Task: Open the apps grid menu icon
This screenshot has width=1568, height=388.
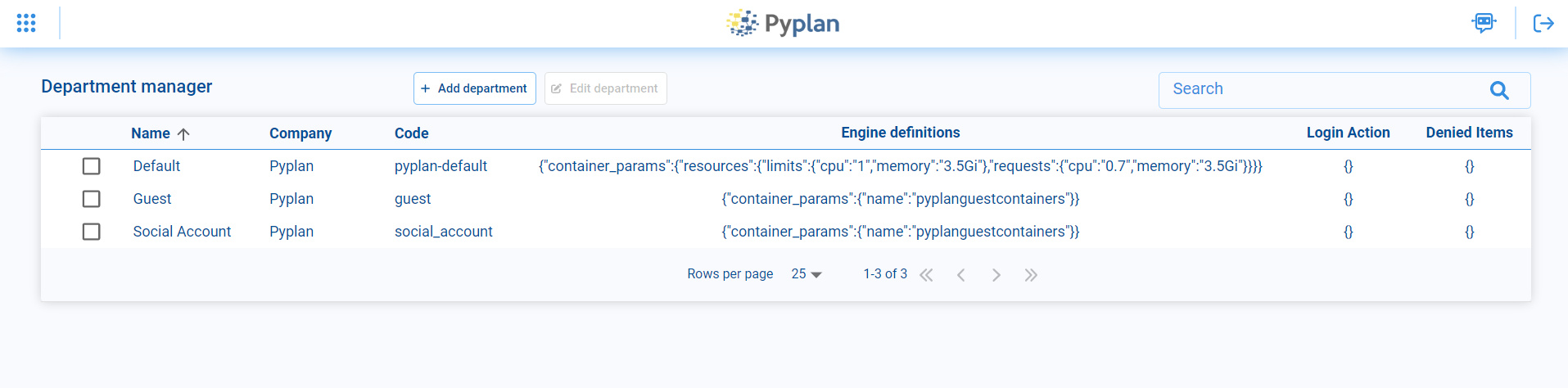Action: click(26, 23)
